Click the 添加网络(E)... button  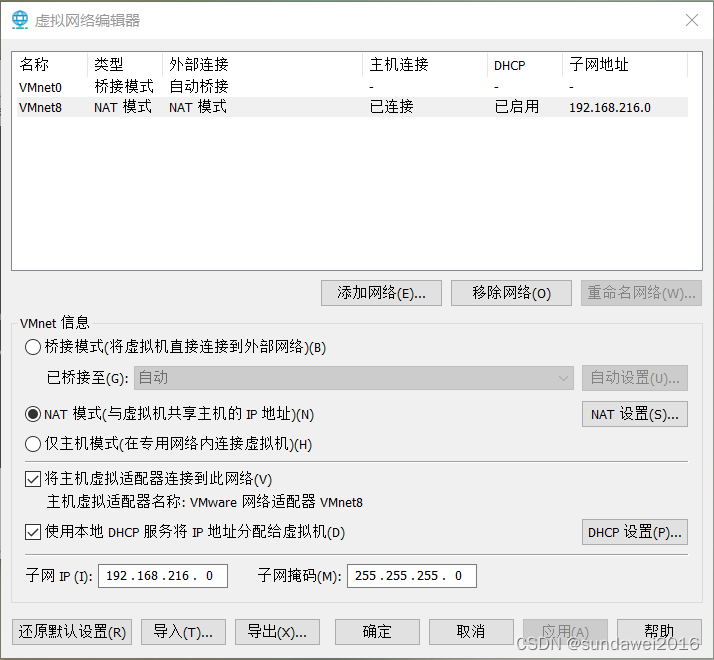point(381,293)
